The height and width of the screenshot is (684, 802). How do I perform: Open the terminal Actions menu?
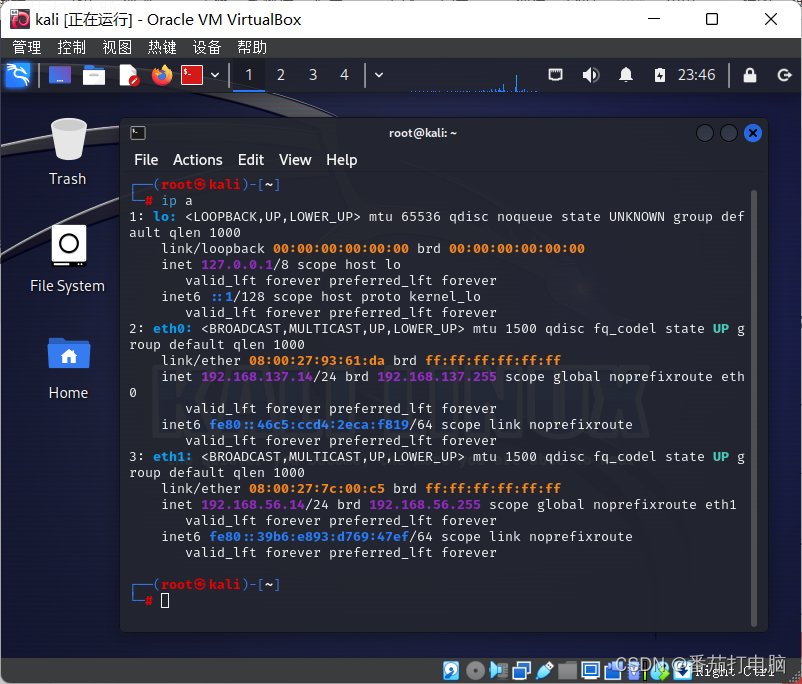198,160
